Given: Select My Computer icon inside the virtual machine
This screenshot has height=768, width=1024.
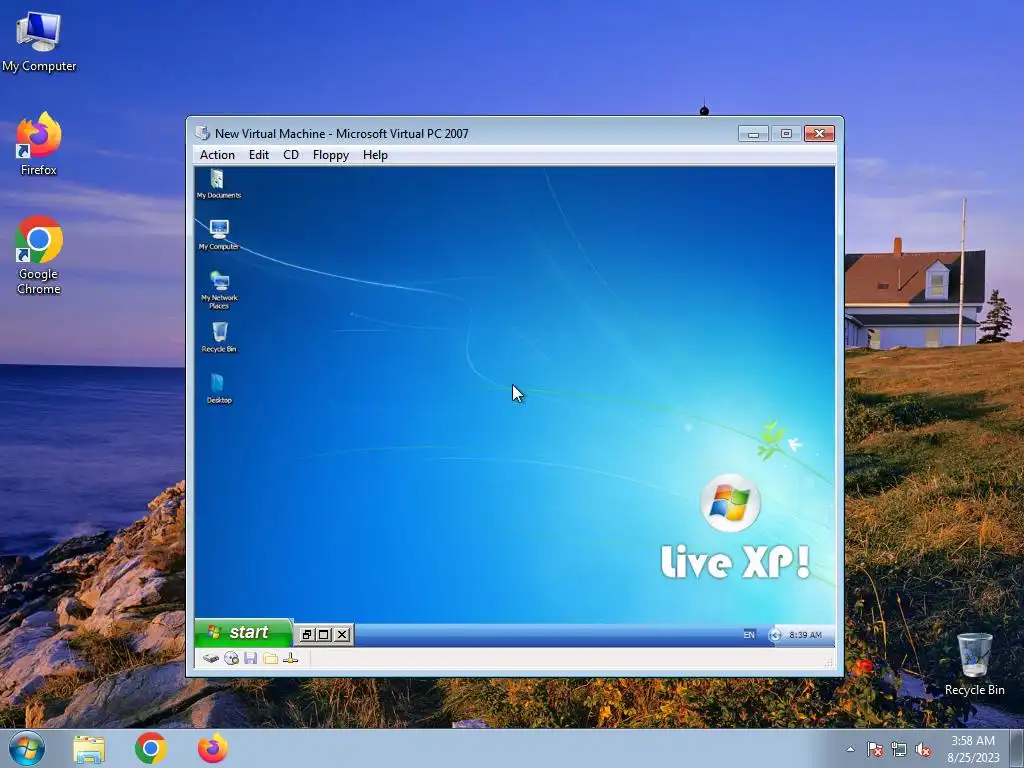Looking at the screenshot, I should pos(218,235).
